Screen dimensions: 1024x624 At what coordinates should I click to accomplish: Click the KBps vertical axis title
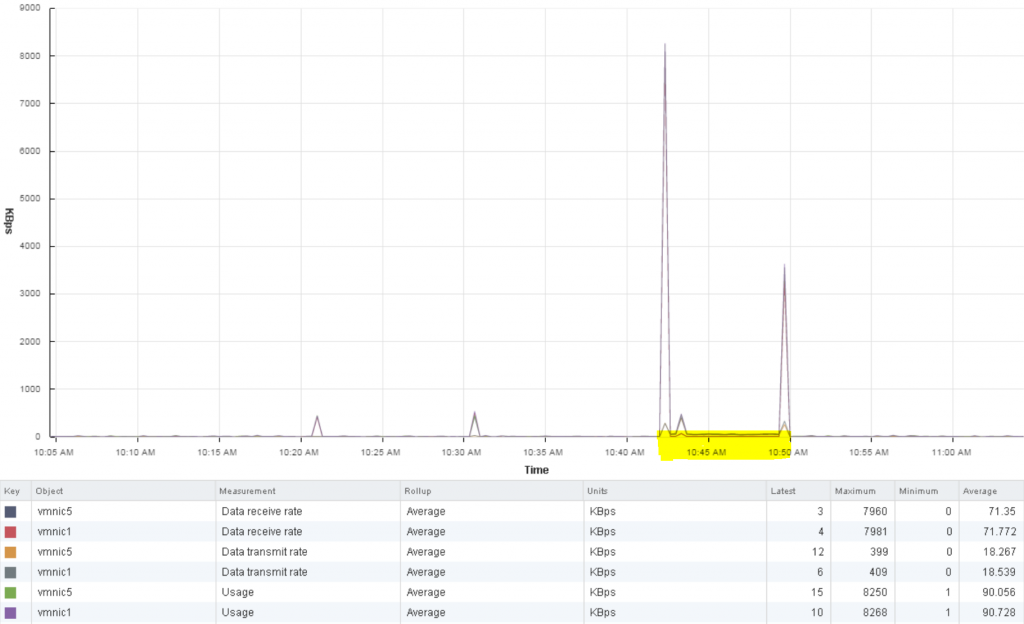tap(9, 221)
